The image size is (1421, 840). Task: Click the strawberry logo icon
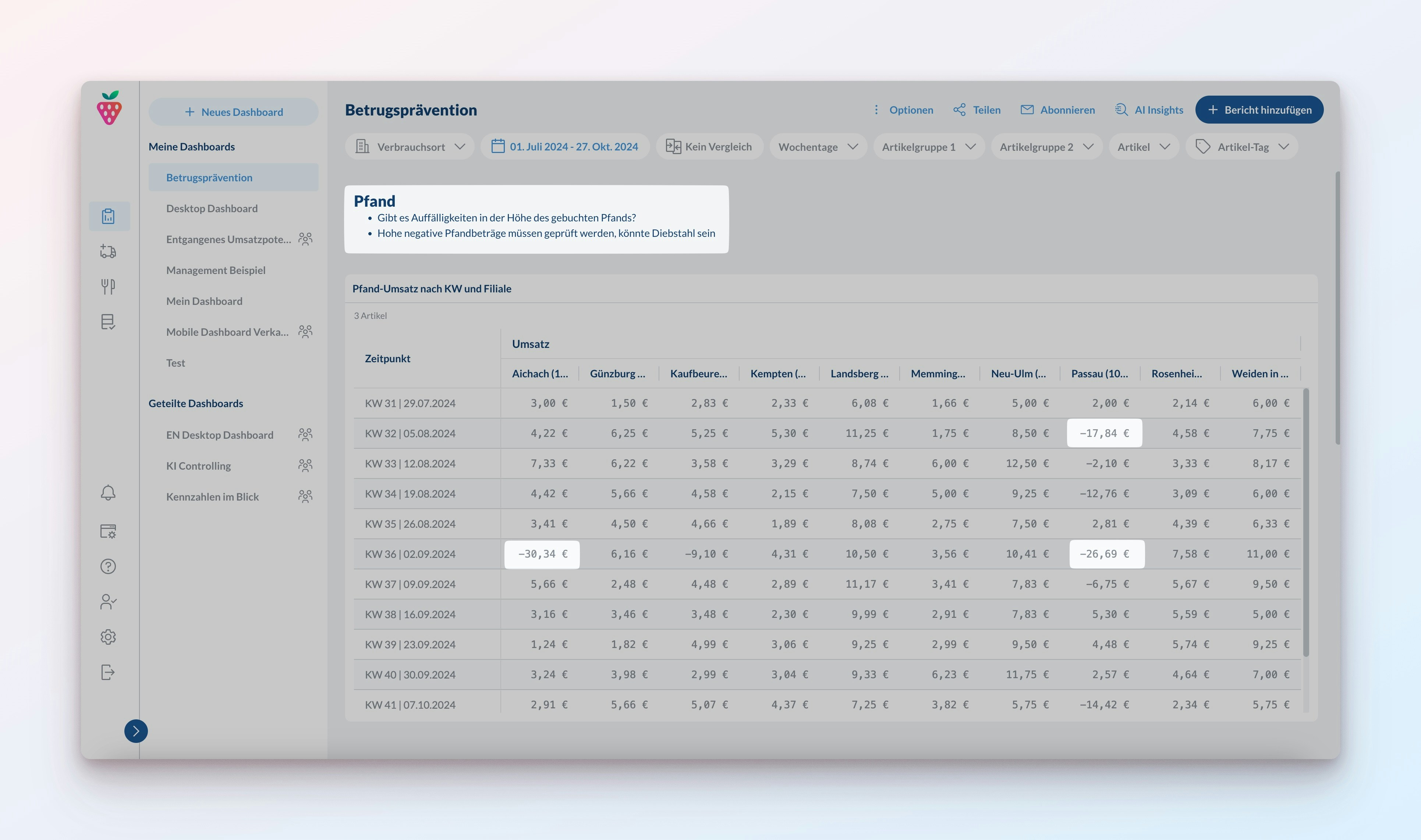(x=109, y=108)
